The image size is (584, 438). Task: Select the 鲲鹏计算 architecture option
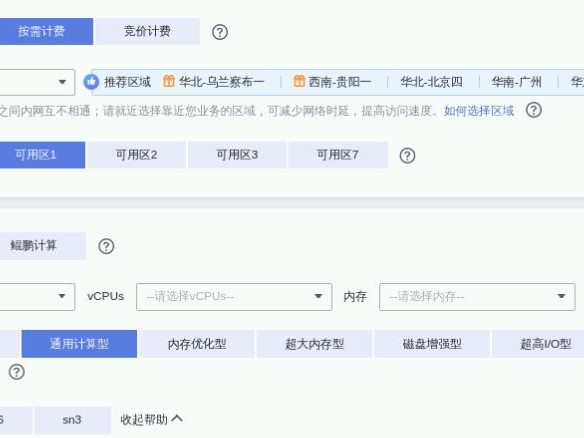[43, 246]
